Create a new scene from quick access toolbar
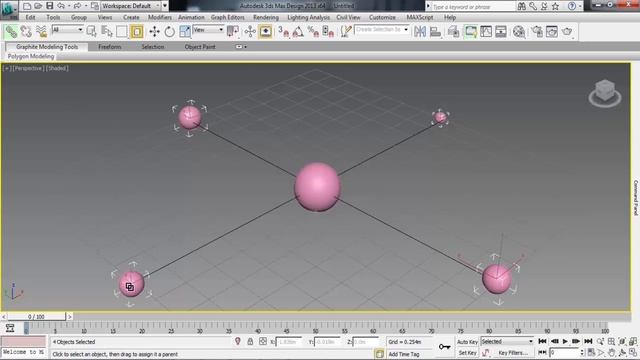The image size is (640, 360). tap(27, 6)
